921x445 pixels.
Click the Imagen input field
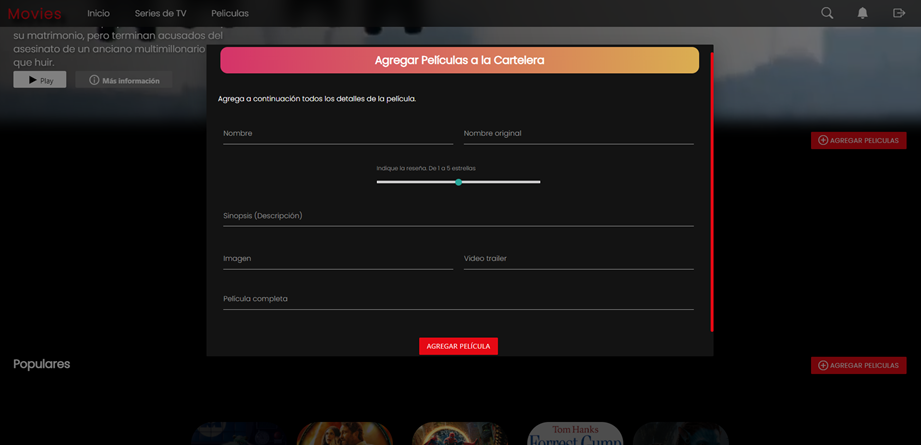[338, 259]
